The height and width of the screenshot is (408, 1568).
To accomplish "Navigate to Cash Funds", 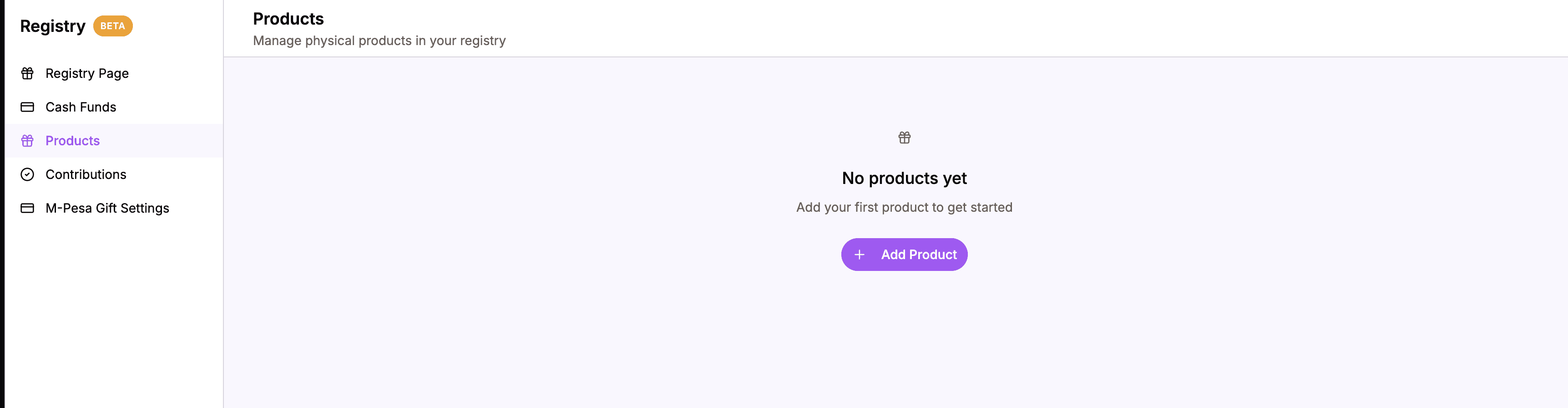I will click(x=81, y=107).
